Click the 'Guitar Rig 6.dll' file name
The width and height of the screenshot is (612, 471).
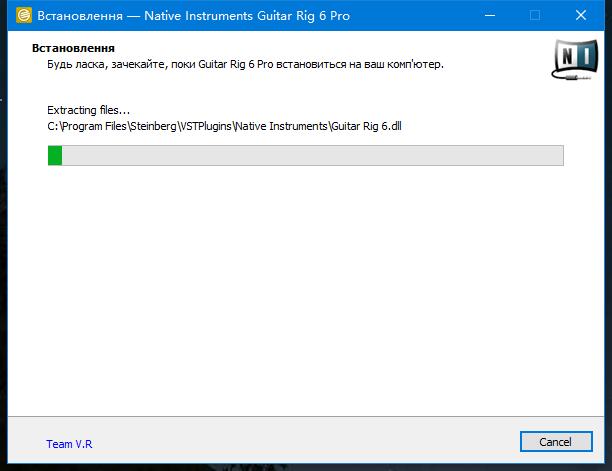click(366, 126)
